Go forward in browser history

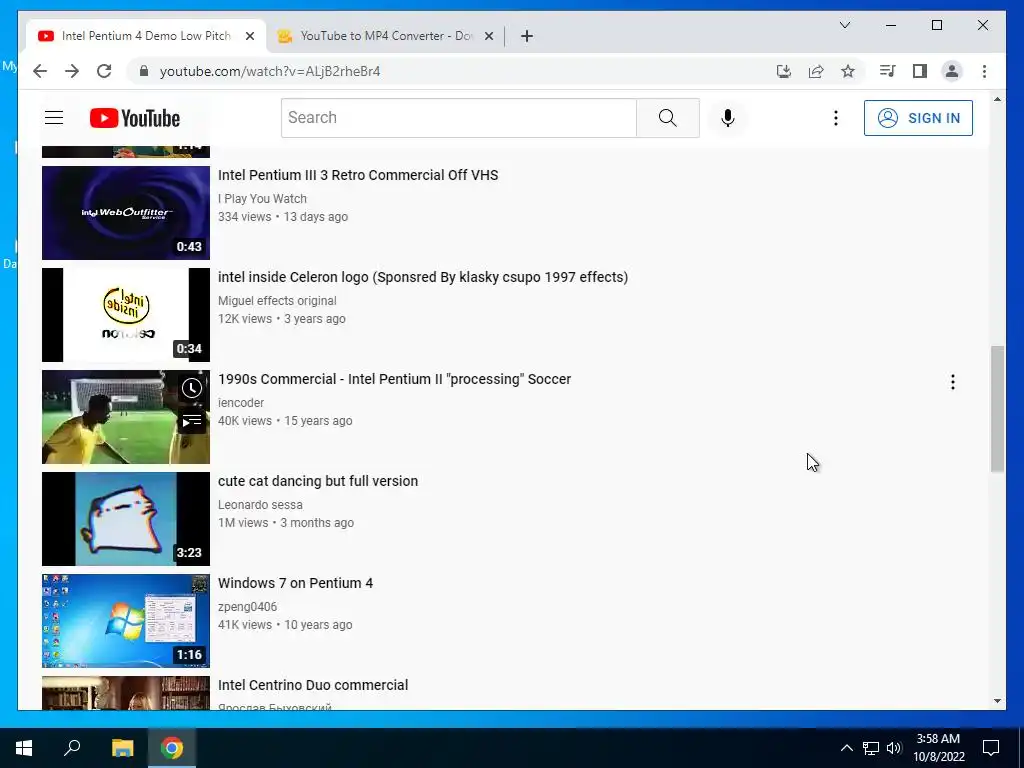point(72,71)
